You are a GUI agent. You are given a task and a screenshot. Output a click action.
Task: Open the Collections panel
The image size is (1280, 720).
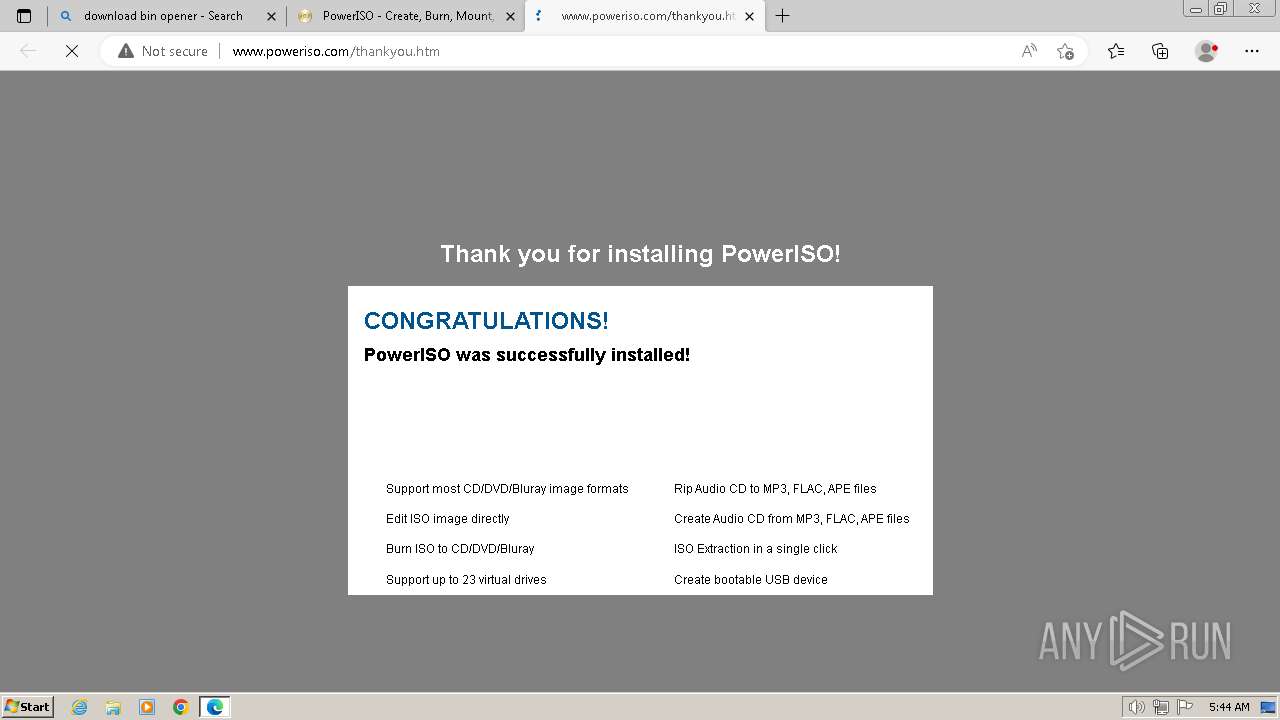(x=1160, y=51)
